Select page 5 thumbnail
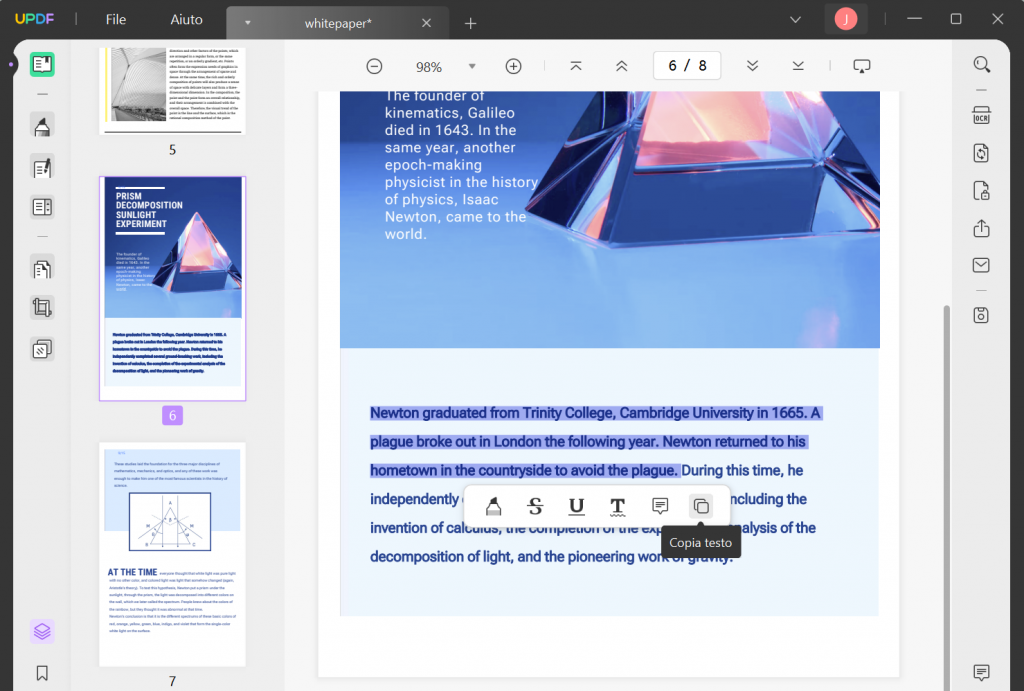The image size is (1024, 691). coord(172,89)
